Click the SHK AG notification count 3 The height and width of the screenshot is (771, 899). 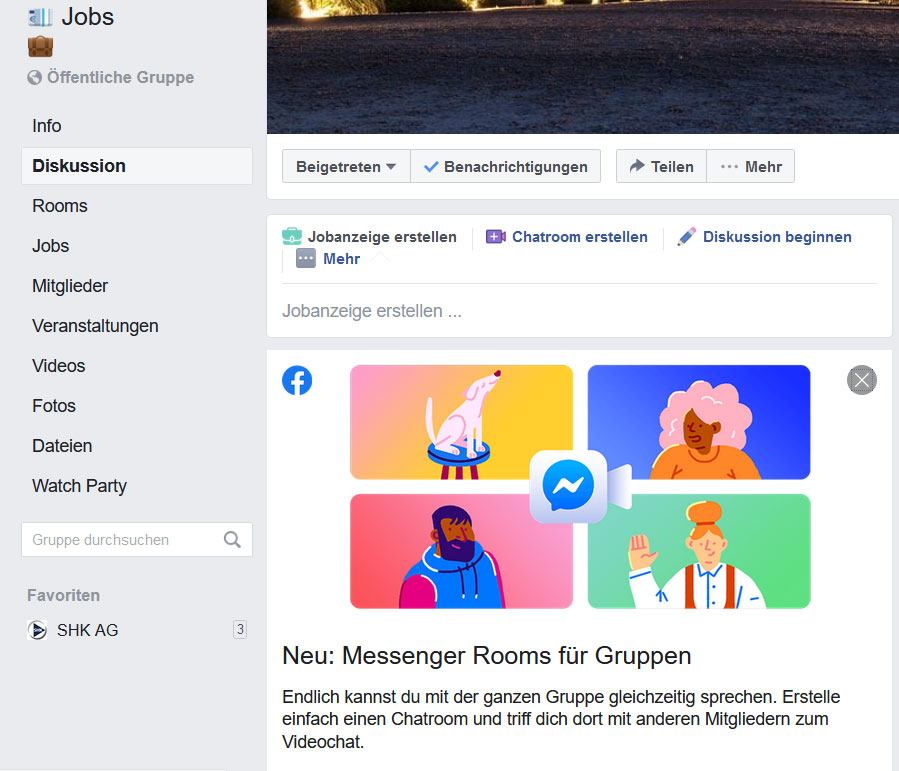tap(240, 629)
